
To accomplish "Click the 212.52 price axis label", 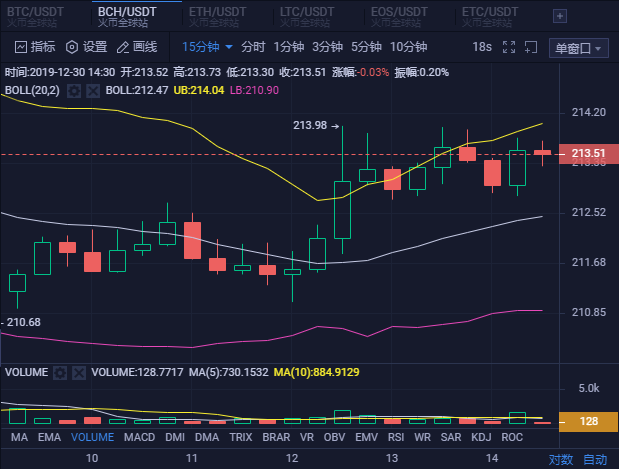I will coord(589,212).
